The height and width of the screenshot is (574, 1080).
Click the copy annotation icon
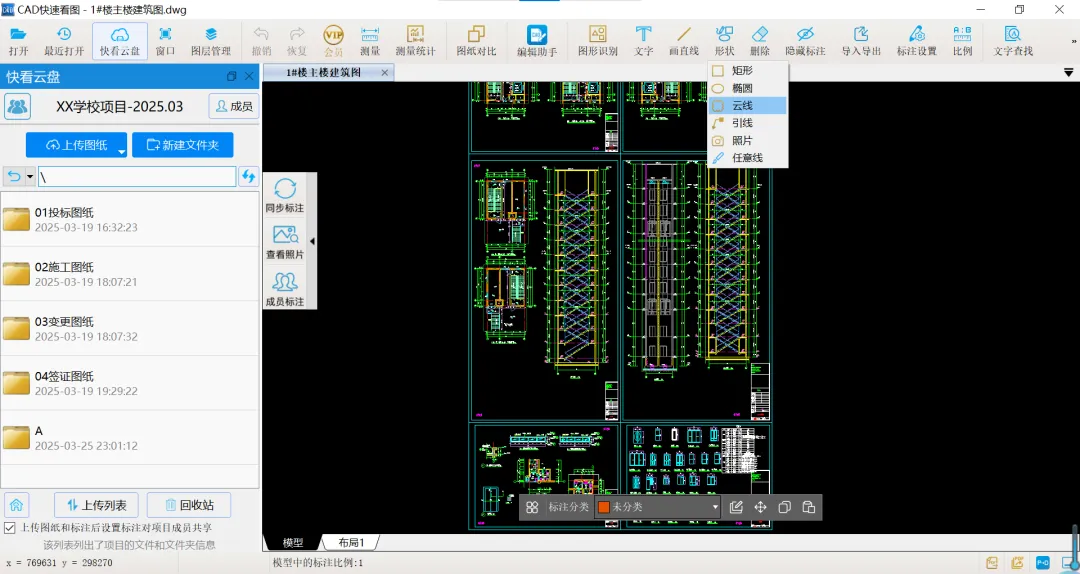click(x=784, y=507)
